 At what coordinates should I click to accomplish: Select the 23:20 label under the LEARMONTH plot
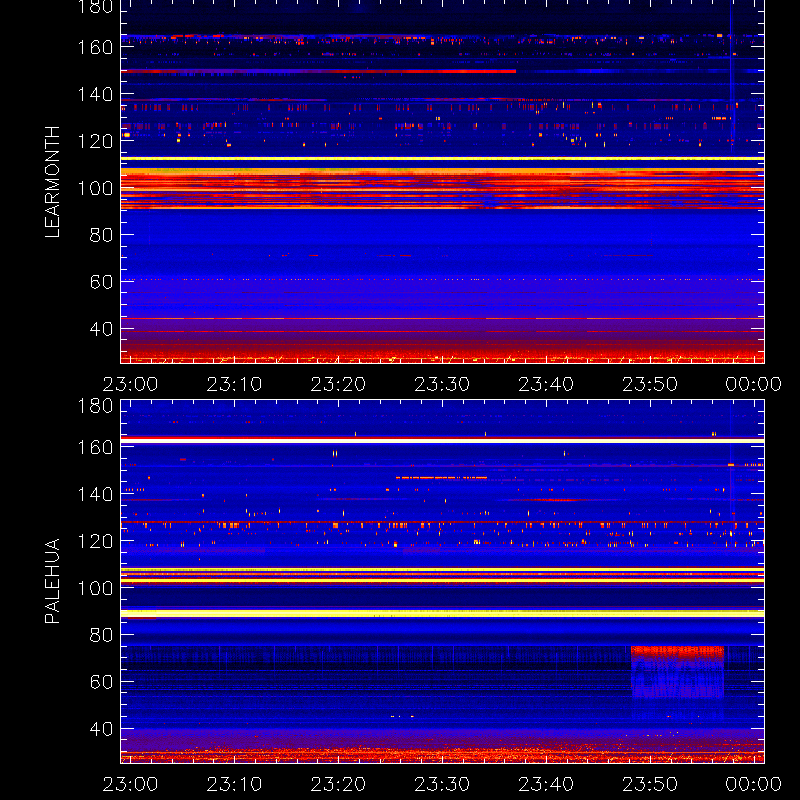(x=338, y=384)
